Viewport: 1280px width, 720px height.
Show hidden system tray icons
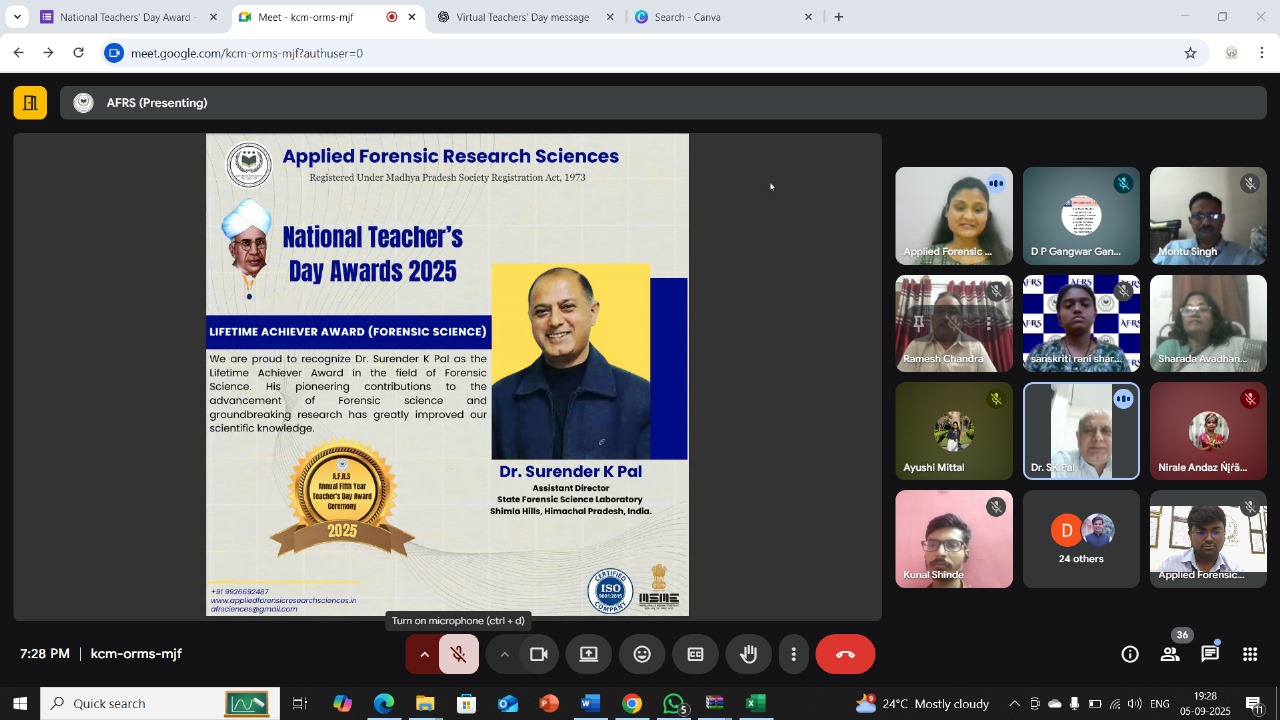[1014, 704]
